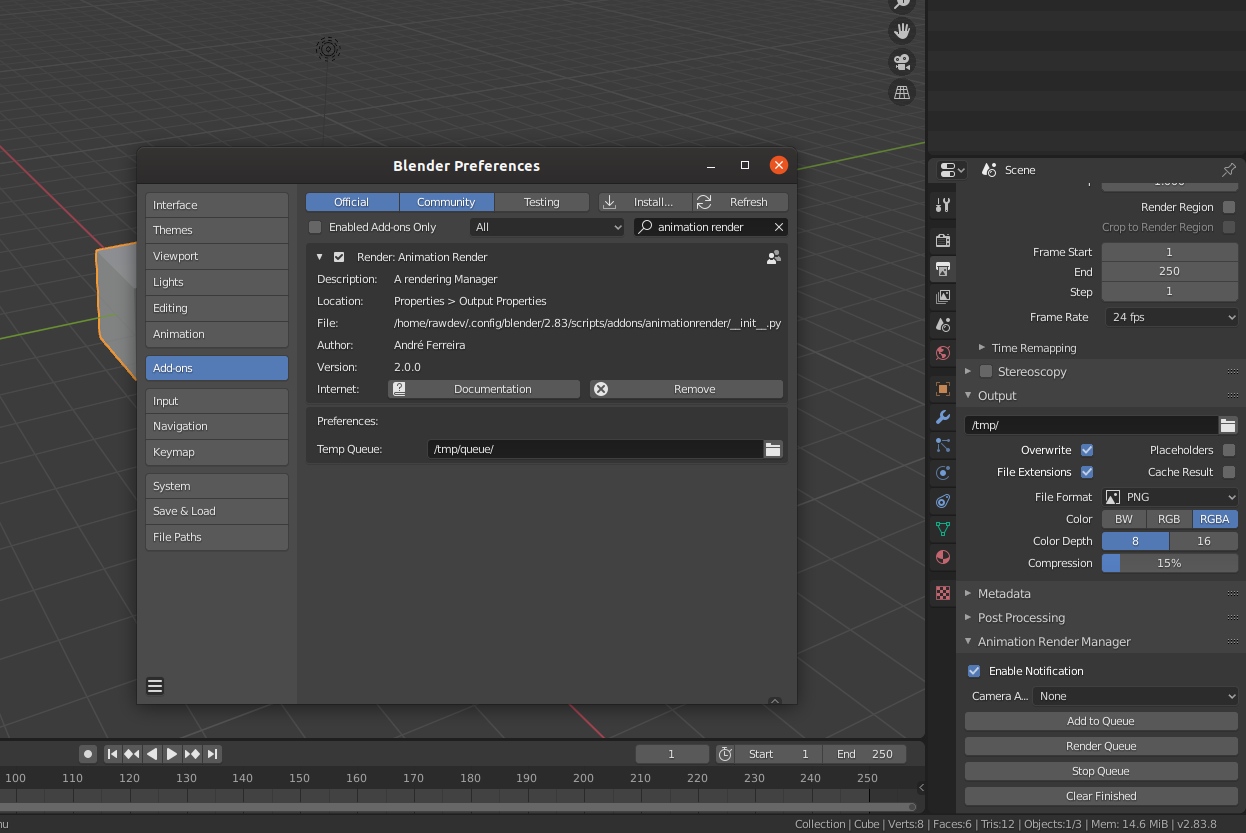Screen dimensions: 1246x833
Task: Click the output path folder browse icon
Action: pyautogui.click(x=1228, y=425)
